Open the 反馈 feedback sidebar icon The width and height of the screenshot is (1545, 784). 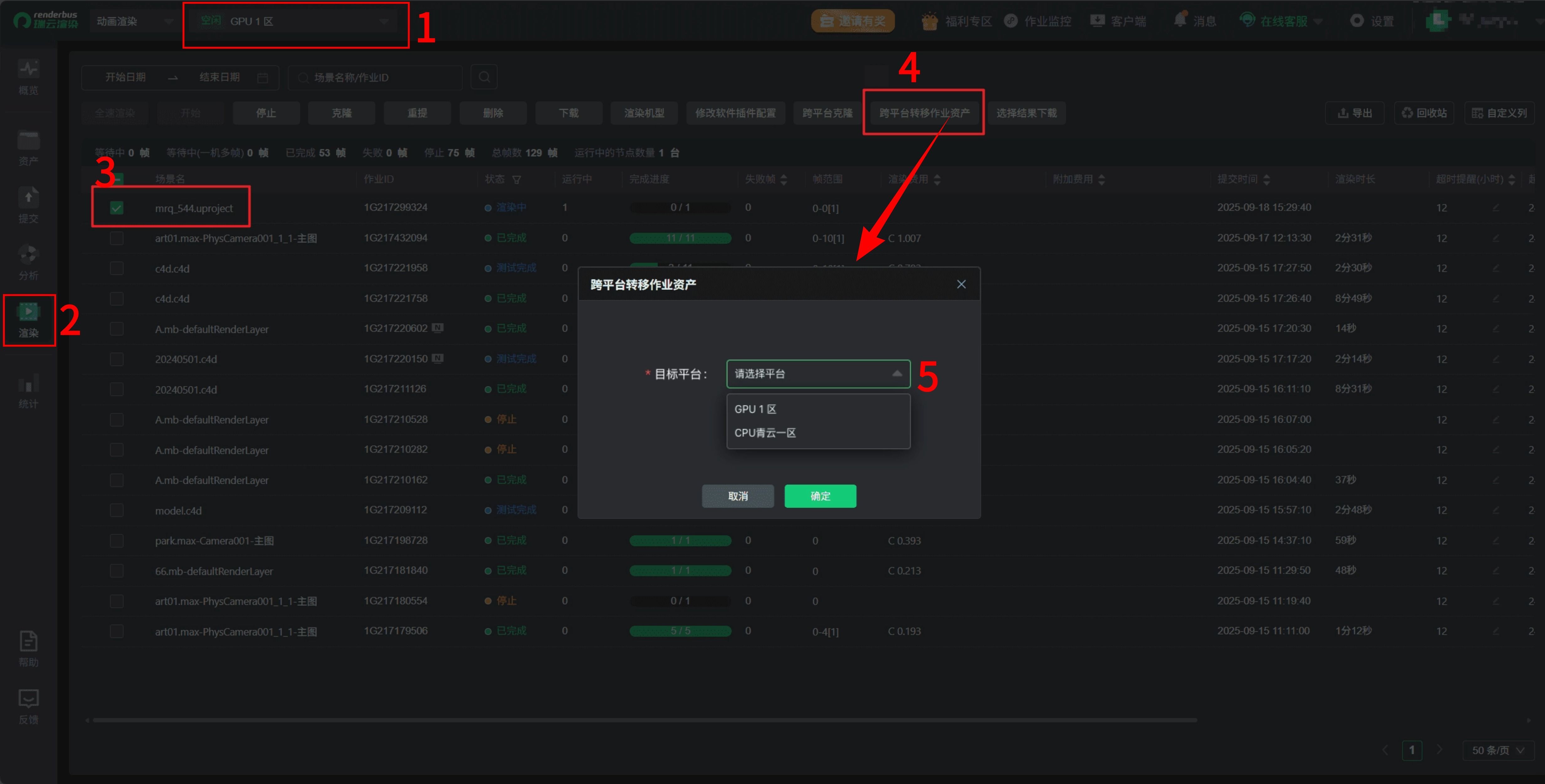tap(28, 706)
